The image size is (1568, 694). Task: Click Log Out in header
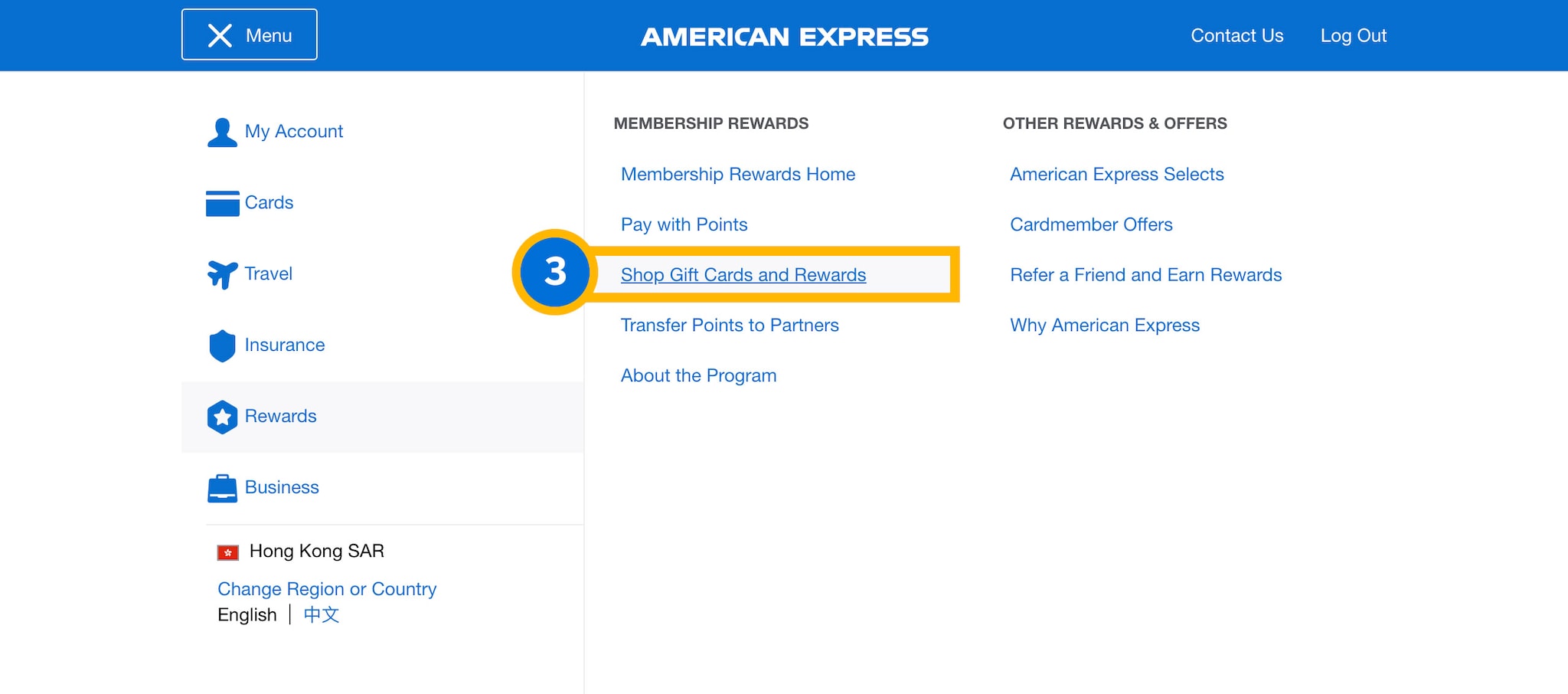[1353, 36]
